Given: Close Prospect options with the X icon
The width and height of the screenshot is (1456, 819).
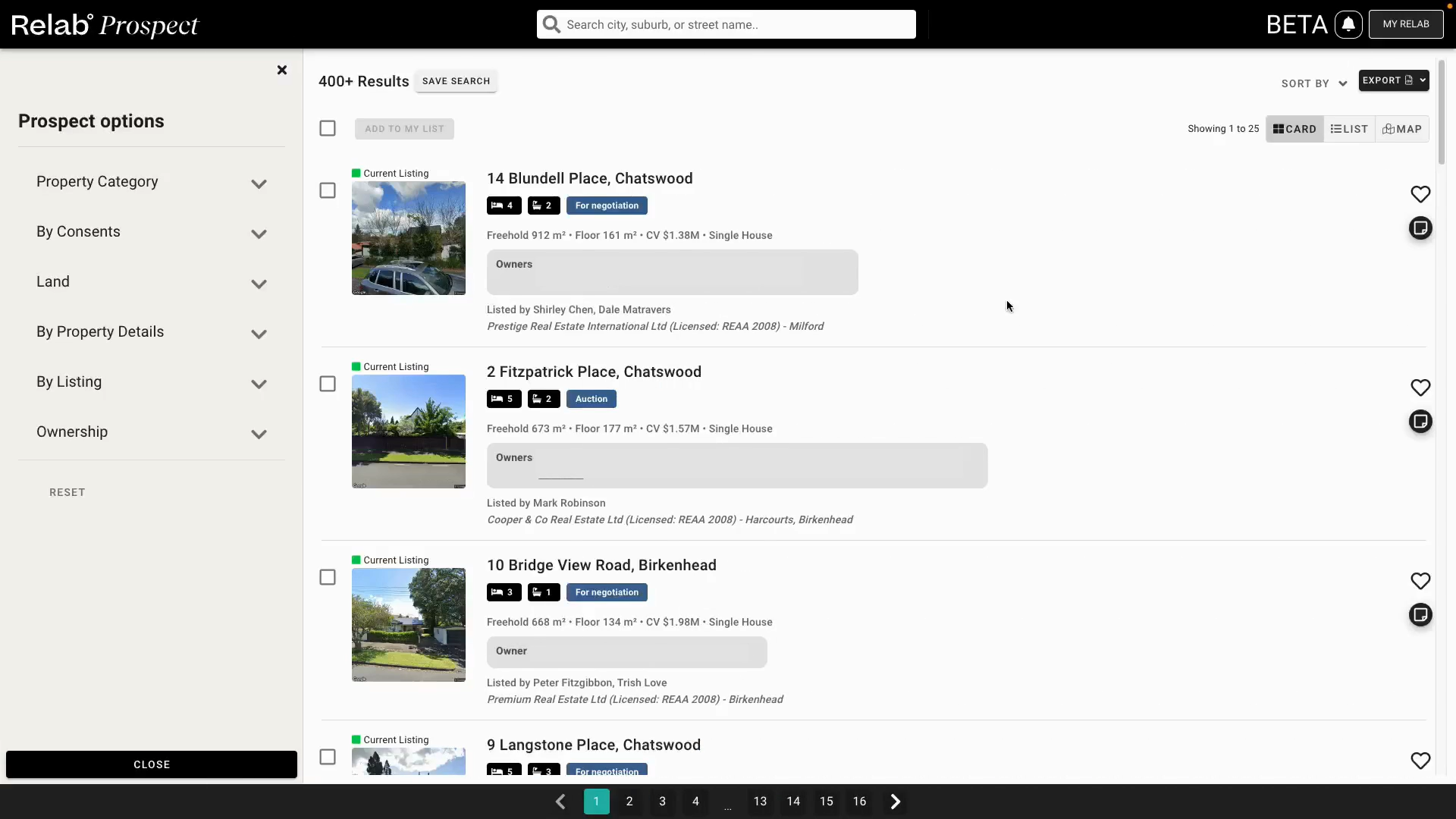Looking at the screenshot, I should 282,71.
